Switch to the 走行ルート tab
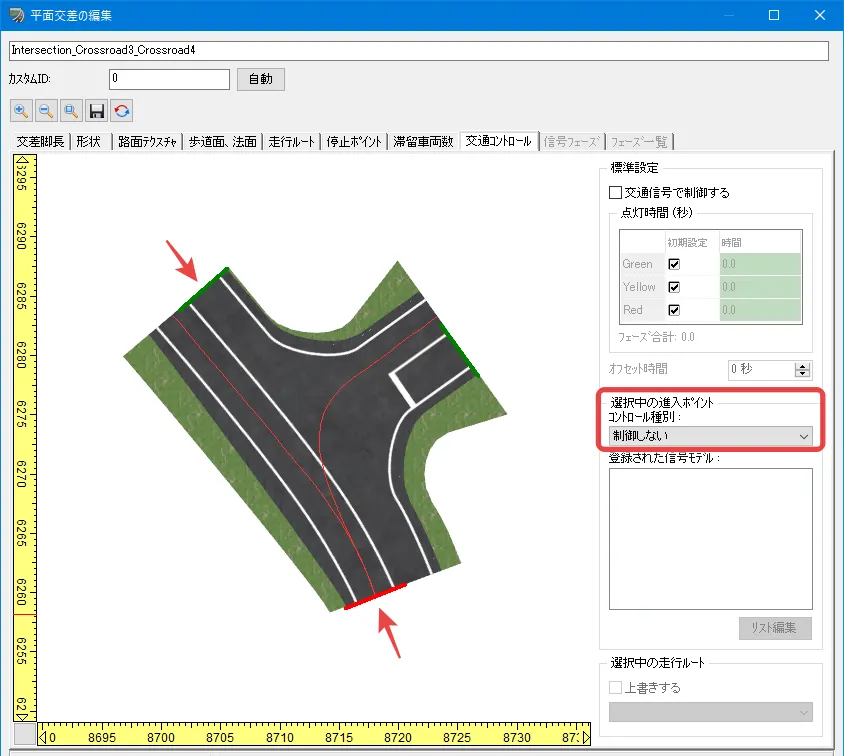844x756 pixels. 291,142
